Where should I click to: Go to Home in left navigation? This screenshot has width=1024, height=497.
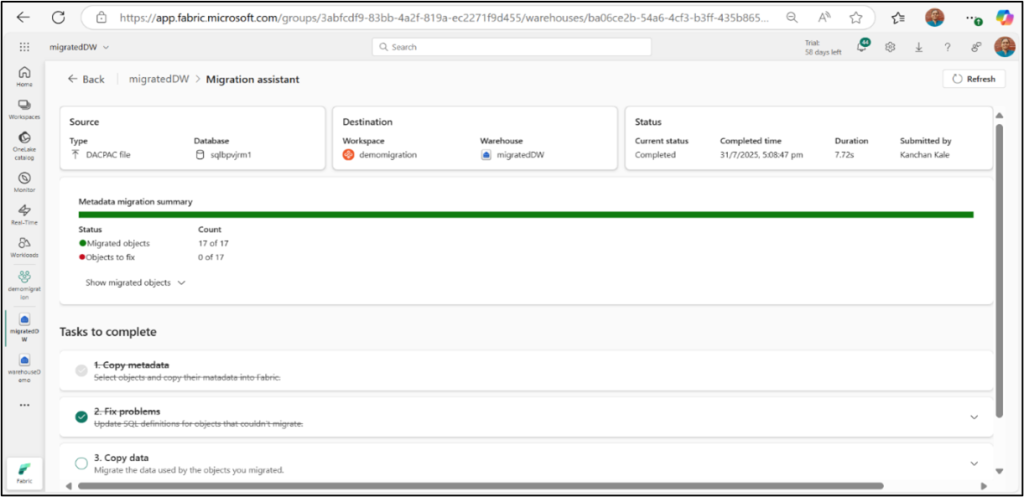coord(24,76)
